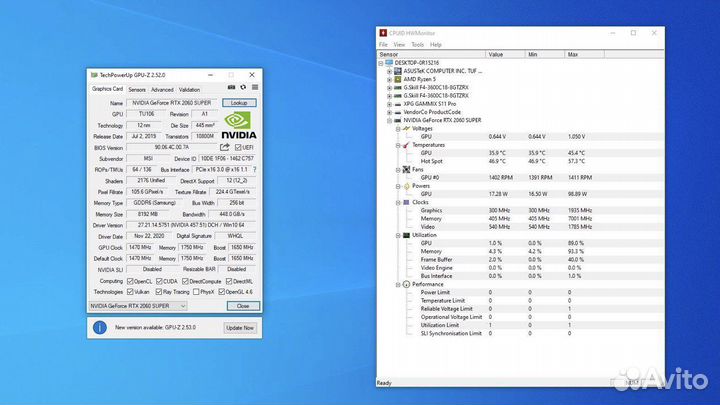The image size is (720, 405).
Task: Open the File menu in HWMonitor
Action: (x=383, y=45)
